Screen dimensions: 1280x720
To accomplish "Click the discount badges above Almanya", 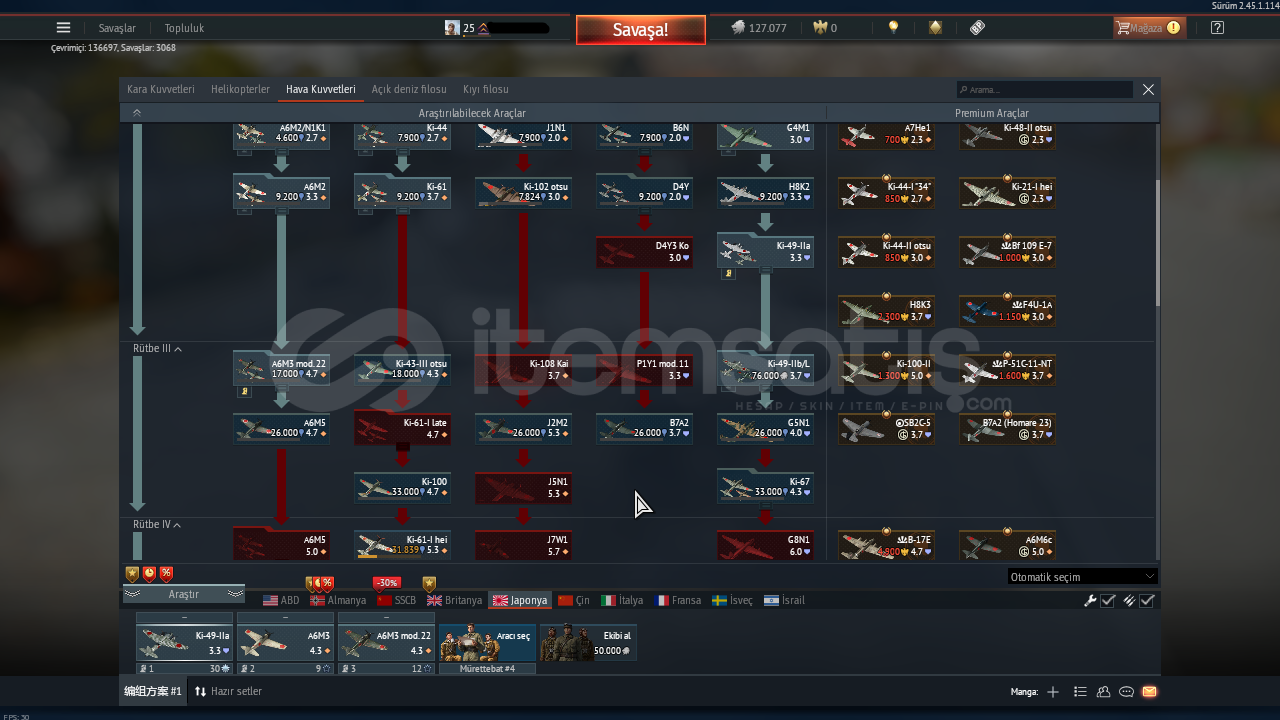I will [319, 583].
